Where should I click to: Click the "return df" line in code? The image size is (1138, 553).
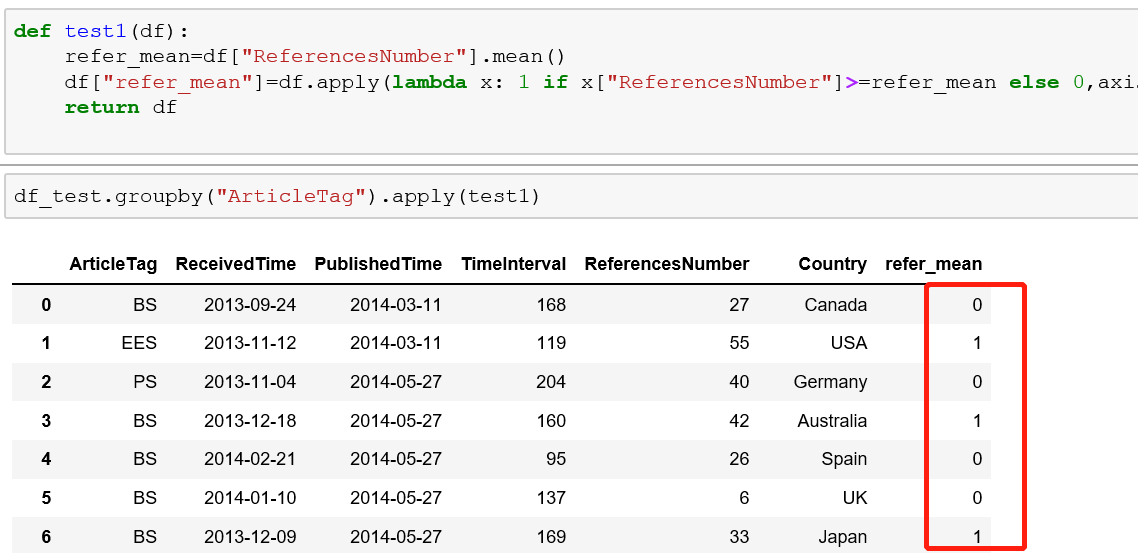120,107
